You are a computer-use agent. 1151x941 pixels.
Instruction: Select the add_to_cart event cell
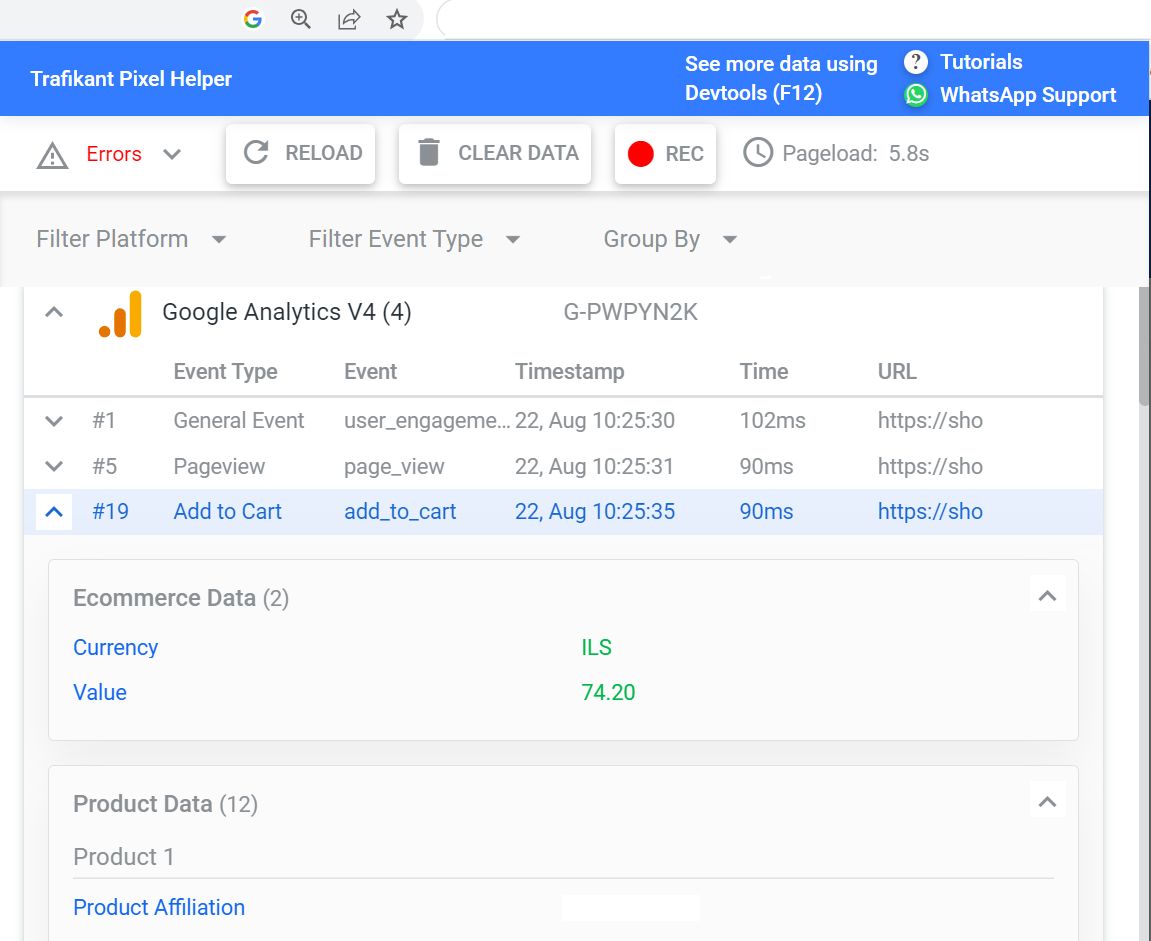pos(400,512)
